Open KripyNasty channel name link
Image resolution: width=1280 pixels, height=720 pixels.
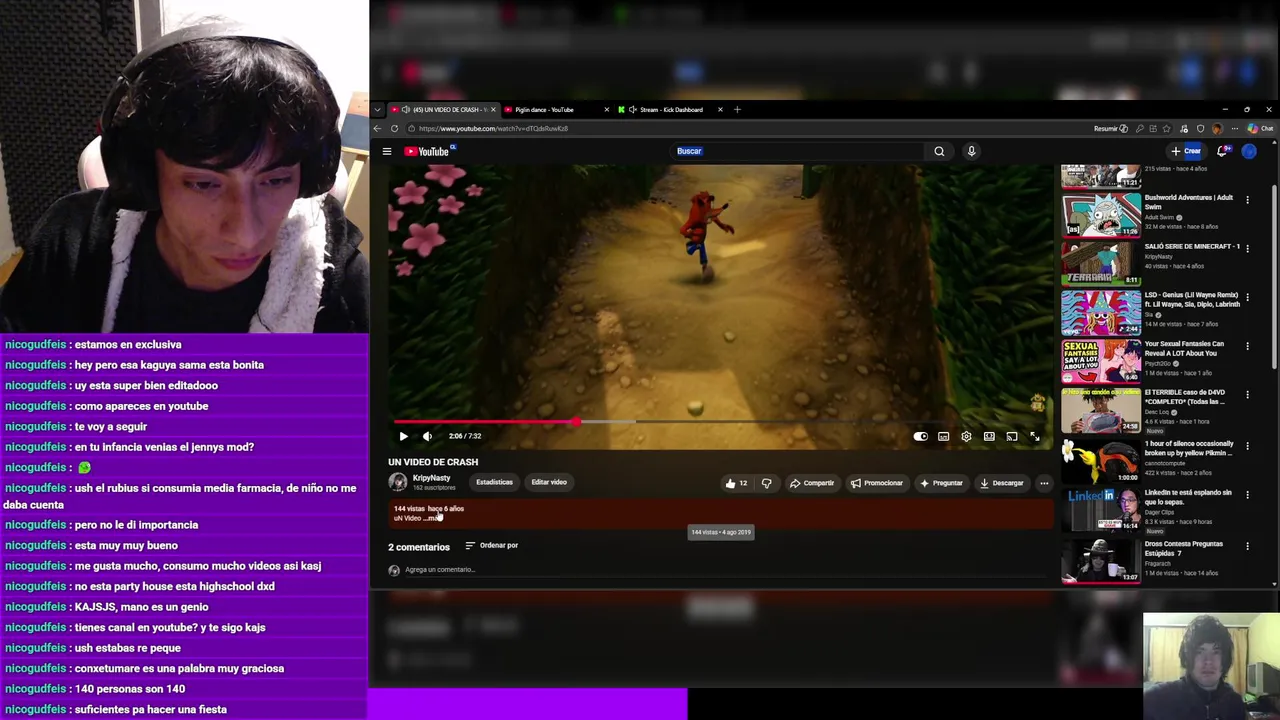431,478
